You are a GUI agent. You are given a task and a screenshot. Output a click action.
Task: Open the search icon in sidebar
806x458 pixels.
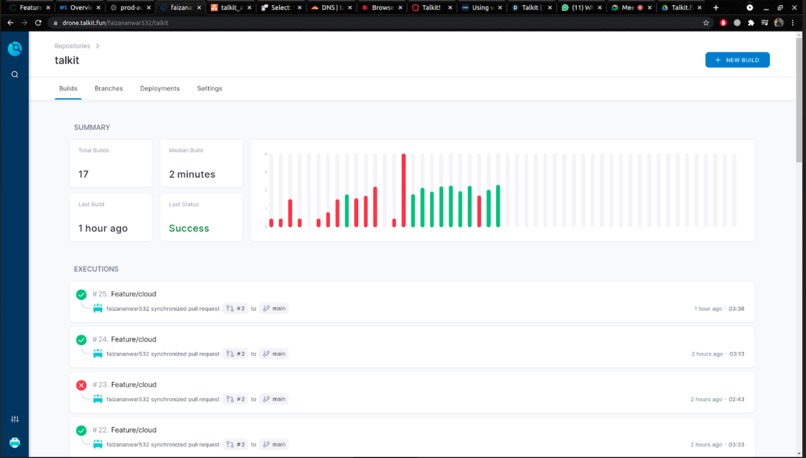coord(15,75)
